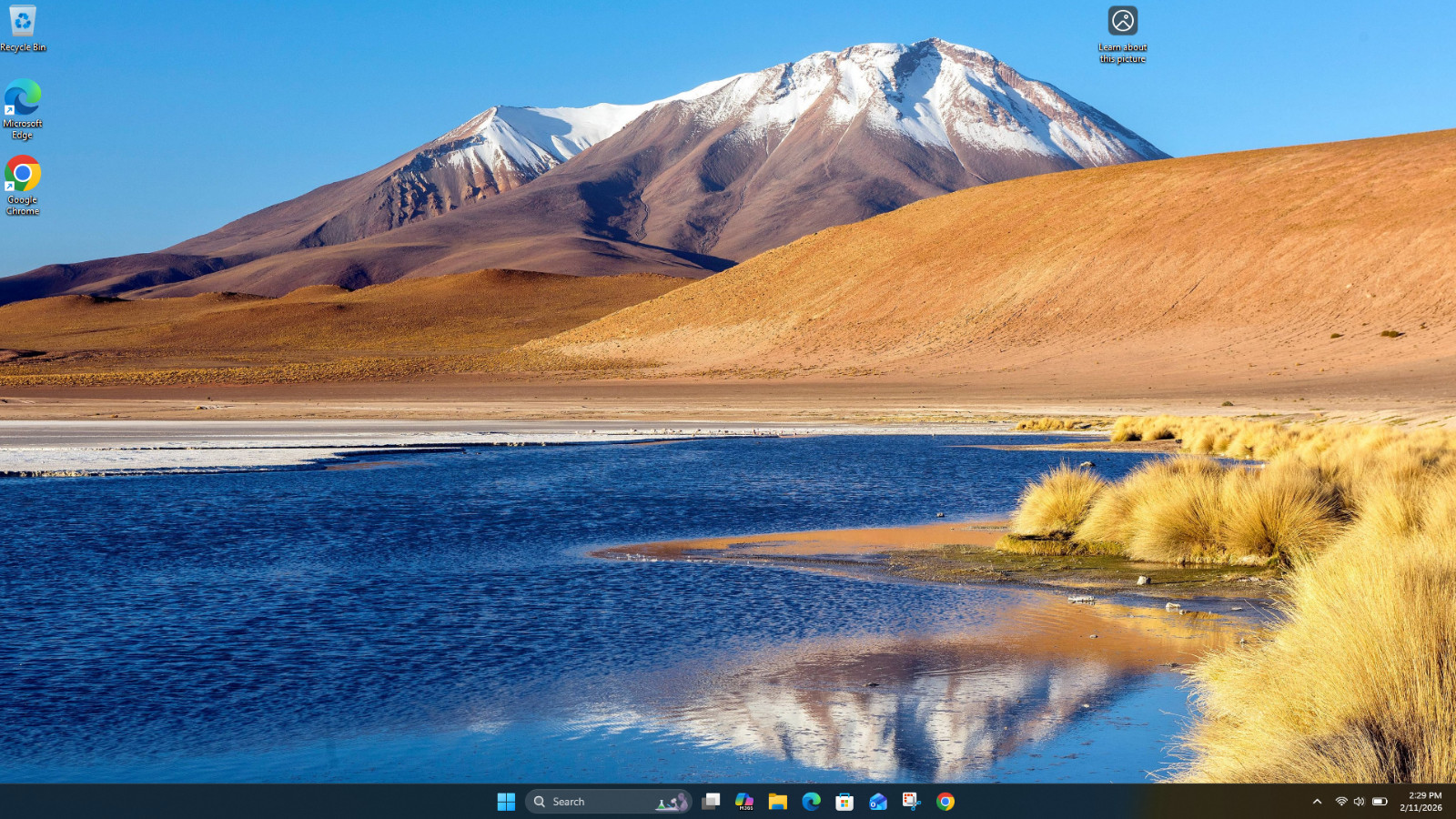Click the search highlights microscope graphic in Search box

click(672, 802)
